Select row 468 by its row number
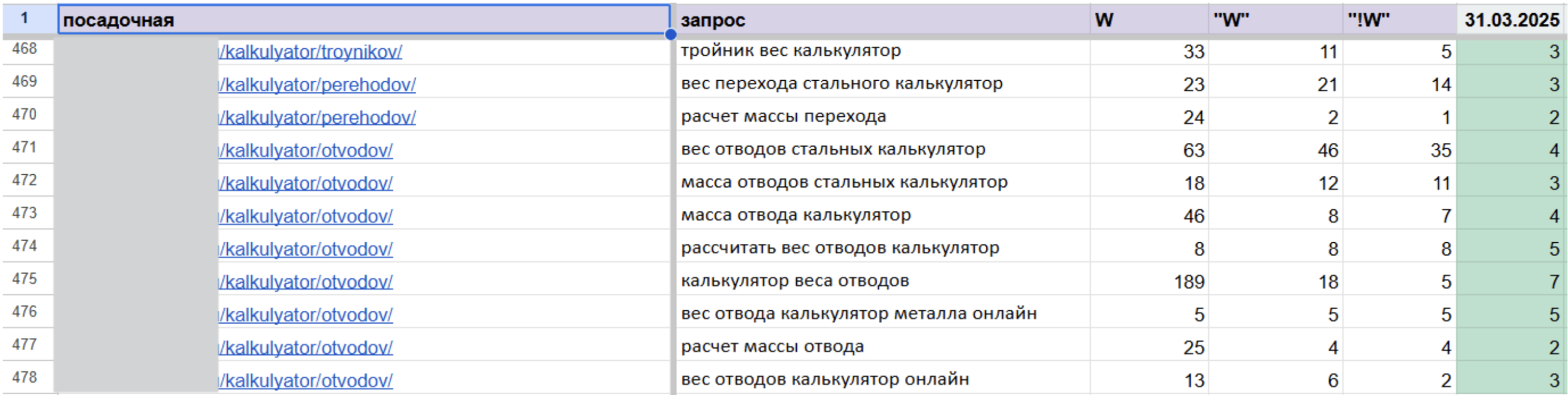This screenshot has width=1568, height=395. click(x=25, y=49)
